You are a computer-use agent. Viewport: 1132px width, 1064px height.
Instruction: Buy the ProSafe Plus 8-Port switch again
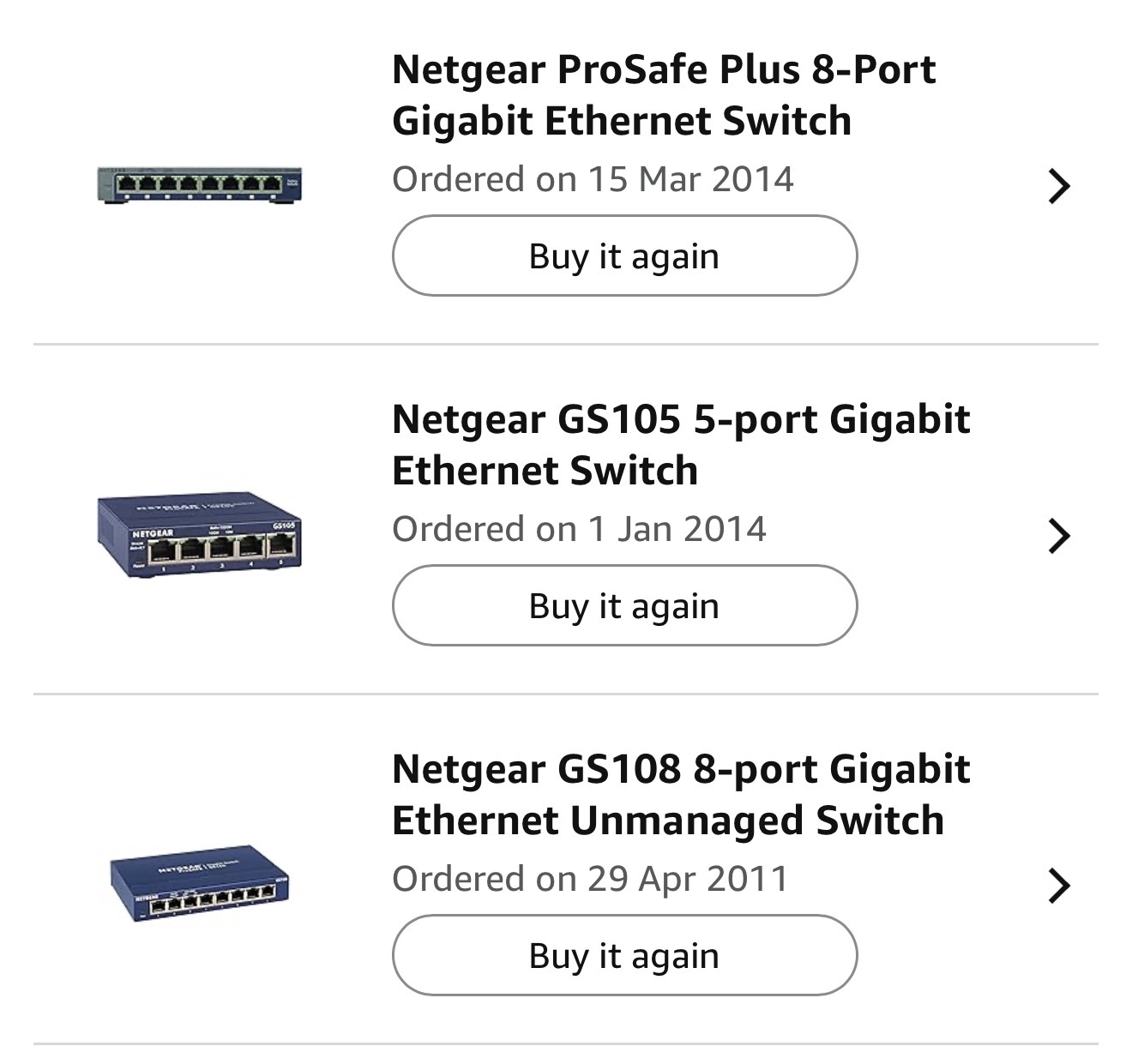tap(624, 255)
